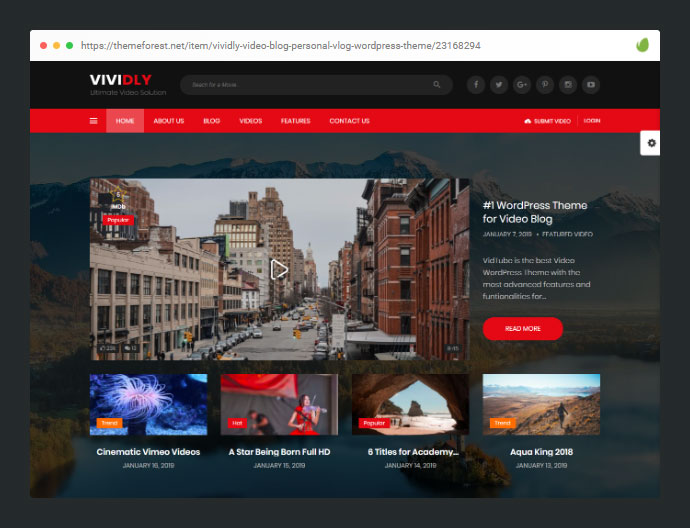Click the Hot tag on violinist thumbnail
690x528 pixels.
click(x=237, y=423)
